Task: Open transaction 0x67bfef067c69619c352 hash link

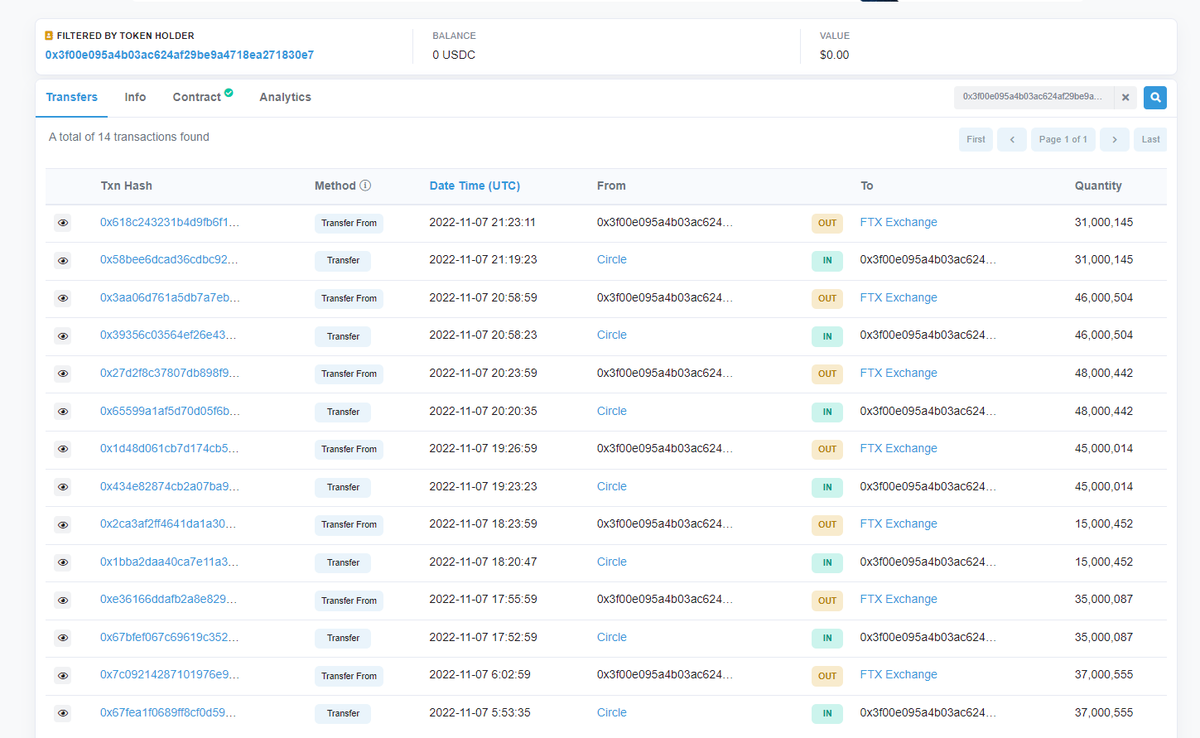Action: (x=170, y=637)
